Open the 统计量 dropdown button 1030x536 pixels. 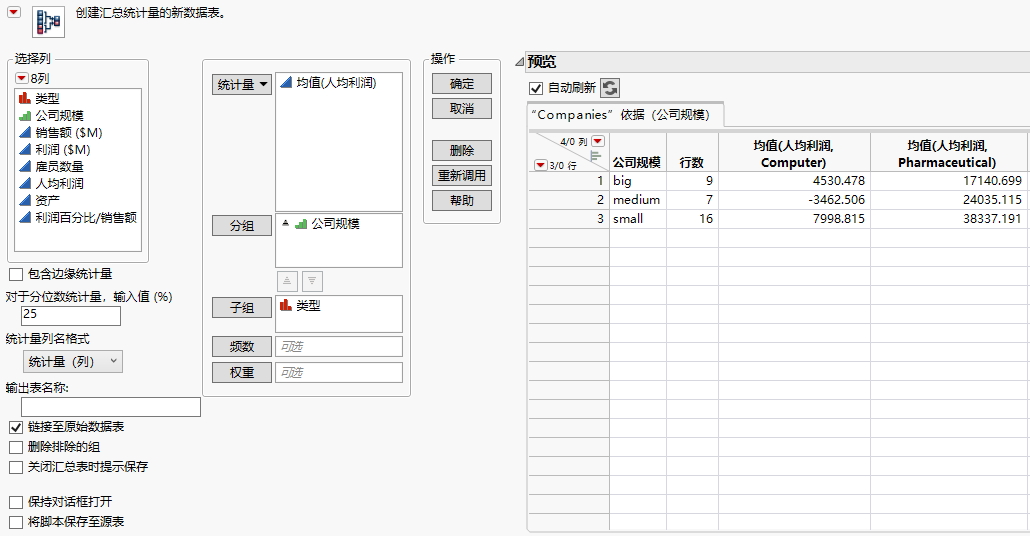point(242,85)
